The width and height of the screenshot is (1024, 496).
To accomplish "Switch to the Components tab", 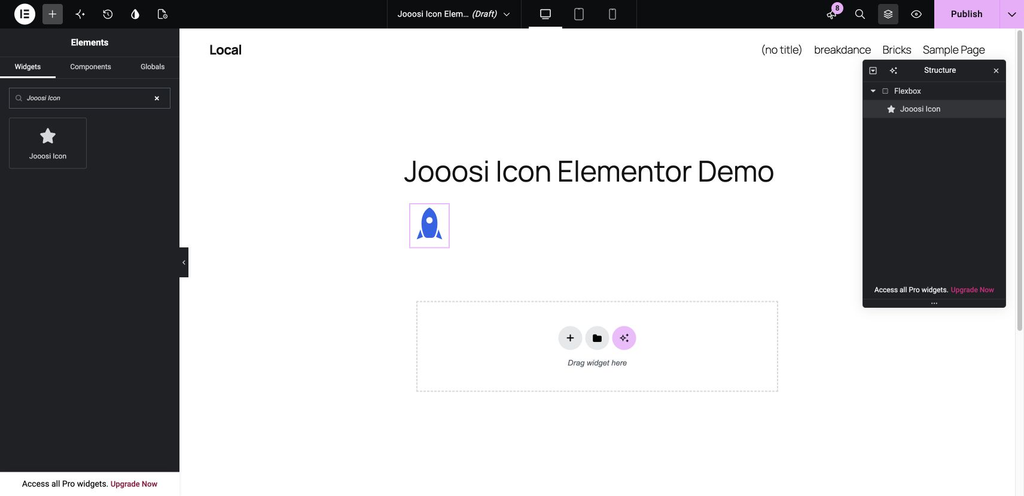I will pos(90,67).
